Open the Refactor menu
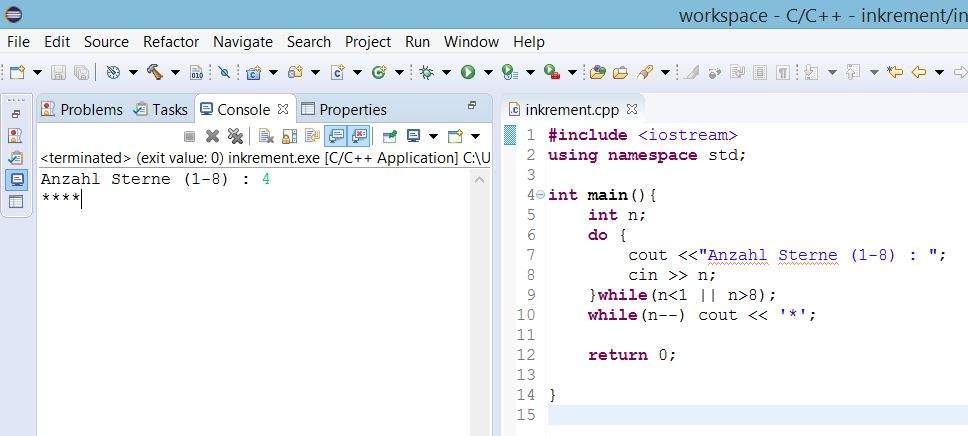This screenshot has height=436, width=968. 170,42
